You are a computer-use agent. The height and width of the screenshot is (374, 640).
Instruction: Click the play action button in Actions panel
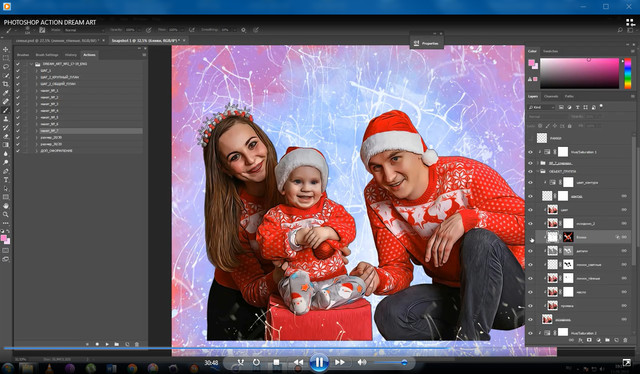[107, 344]
